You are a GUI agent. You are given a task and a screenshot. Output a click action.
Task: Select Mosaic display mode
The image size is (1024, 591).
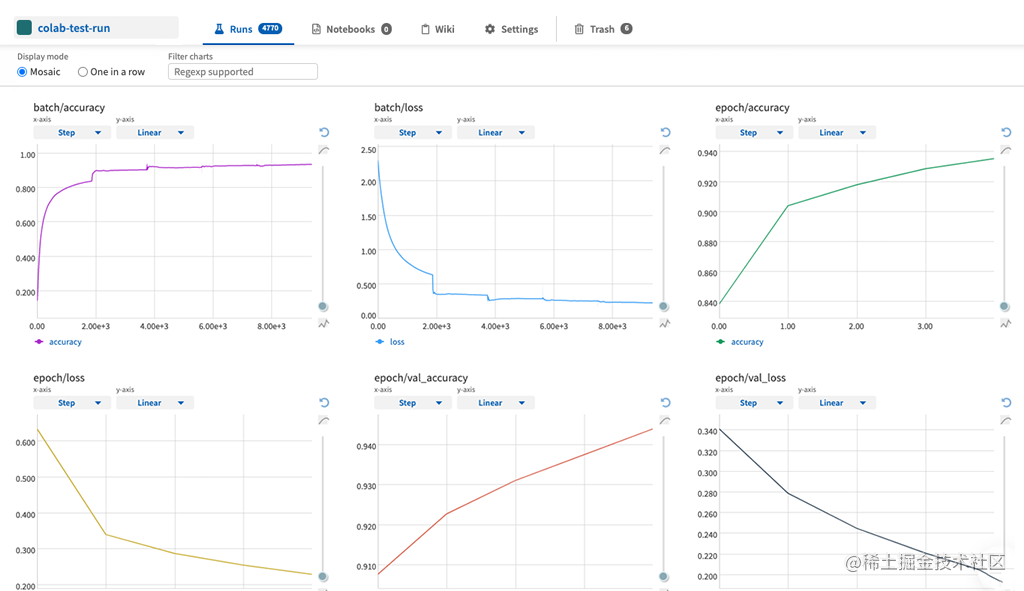click(x=22, y=72)
